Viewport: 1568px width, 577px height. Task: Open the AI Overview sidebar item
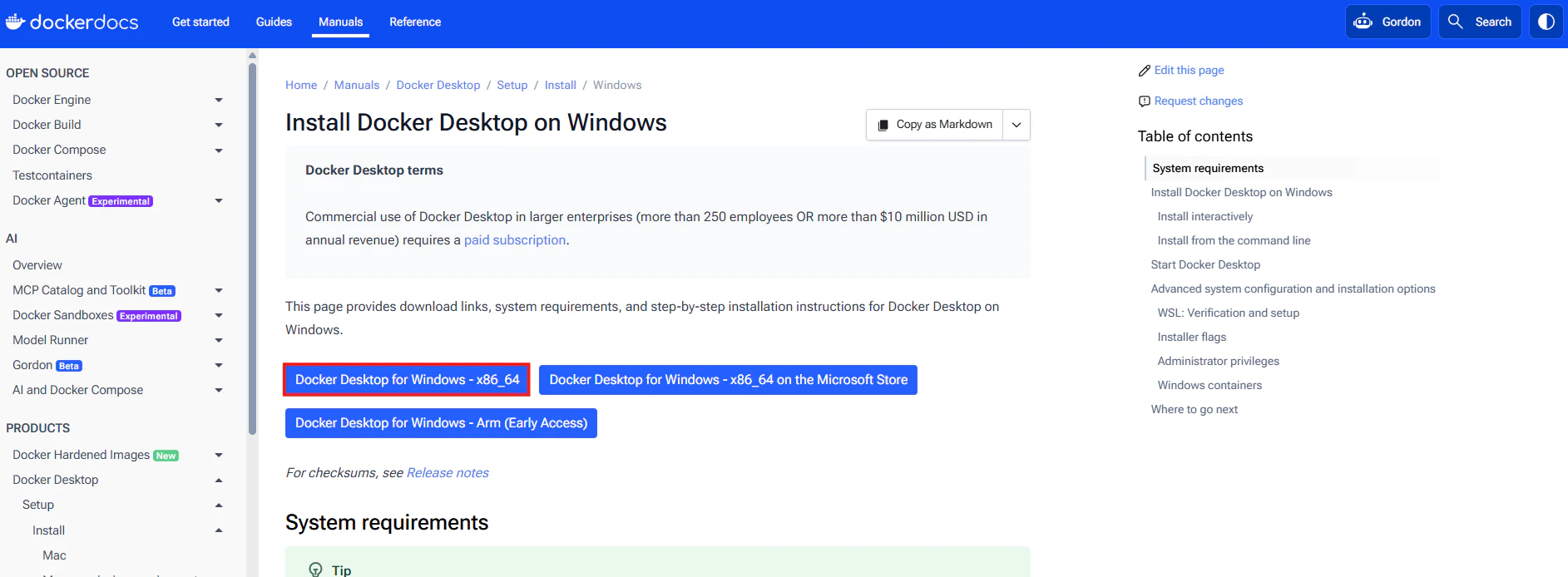point(37,265)
